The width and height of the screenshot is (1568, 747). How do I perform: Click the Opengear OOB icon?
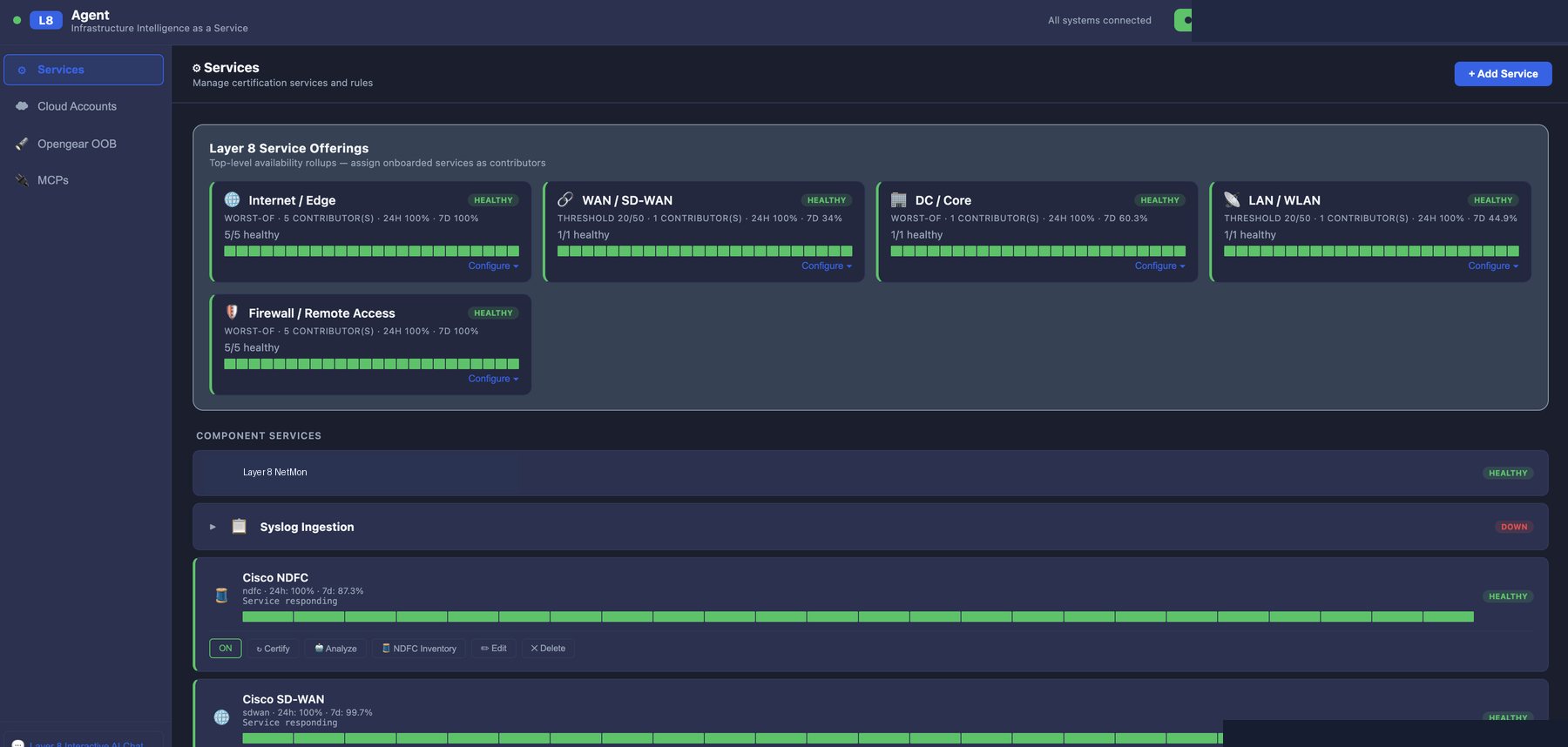(x=22, y=144)
